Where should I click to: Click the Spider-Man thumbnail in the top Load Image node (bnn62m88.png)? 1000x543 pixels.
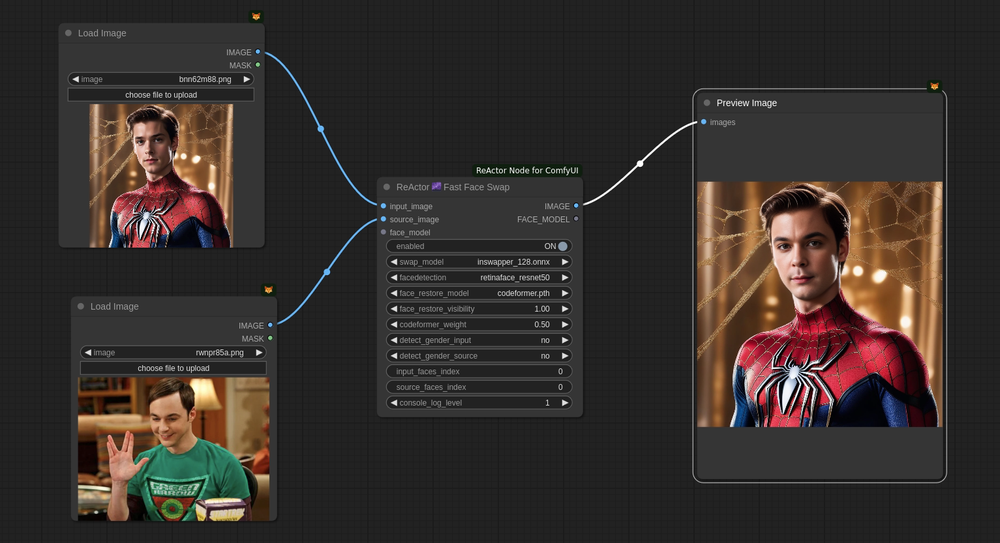161,175
